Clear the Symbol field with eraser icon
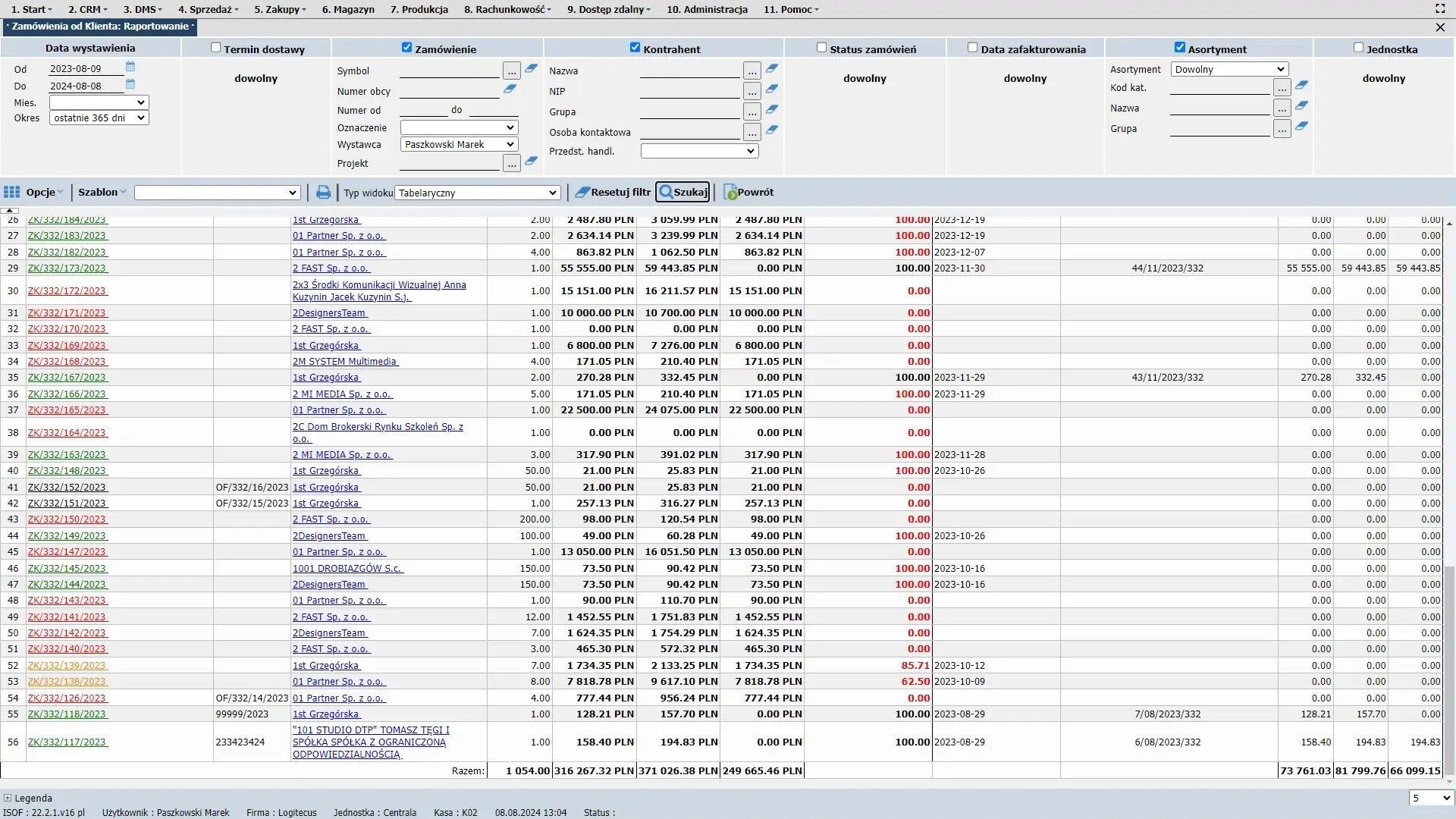Screen dimensions: 1456x819 pyautogui.click(x=531, y=69)
